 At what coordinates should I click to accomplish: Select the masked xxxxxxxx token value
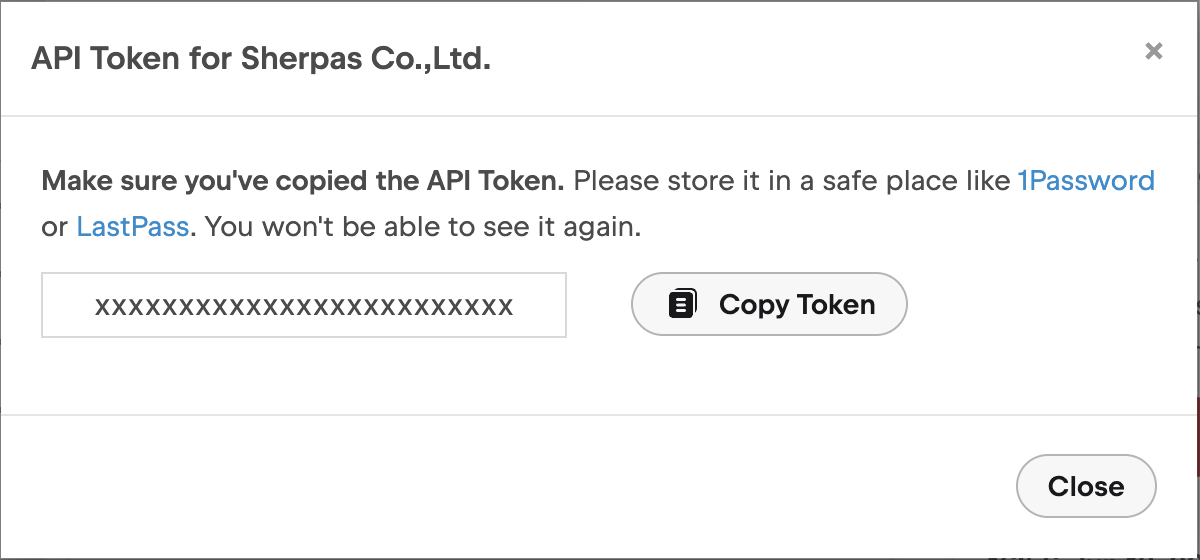304,306
